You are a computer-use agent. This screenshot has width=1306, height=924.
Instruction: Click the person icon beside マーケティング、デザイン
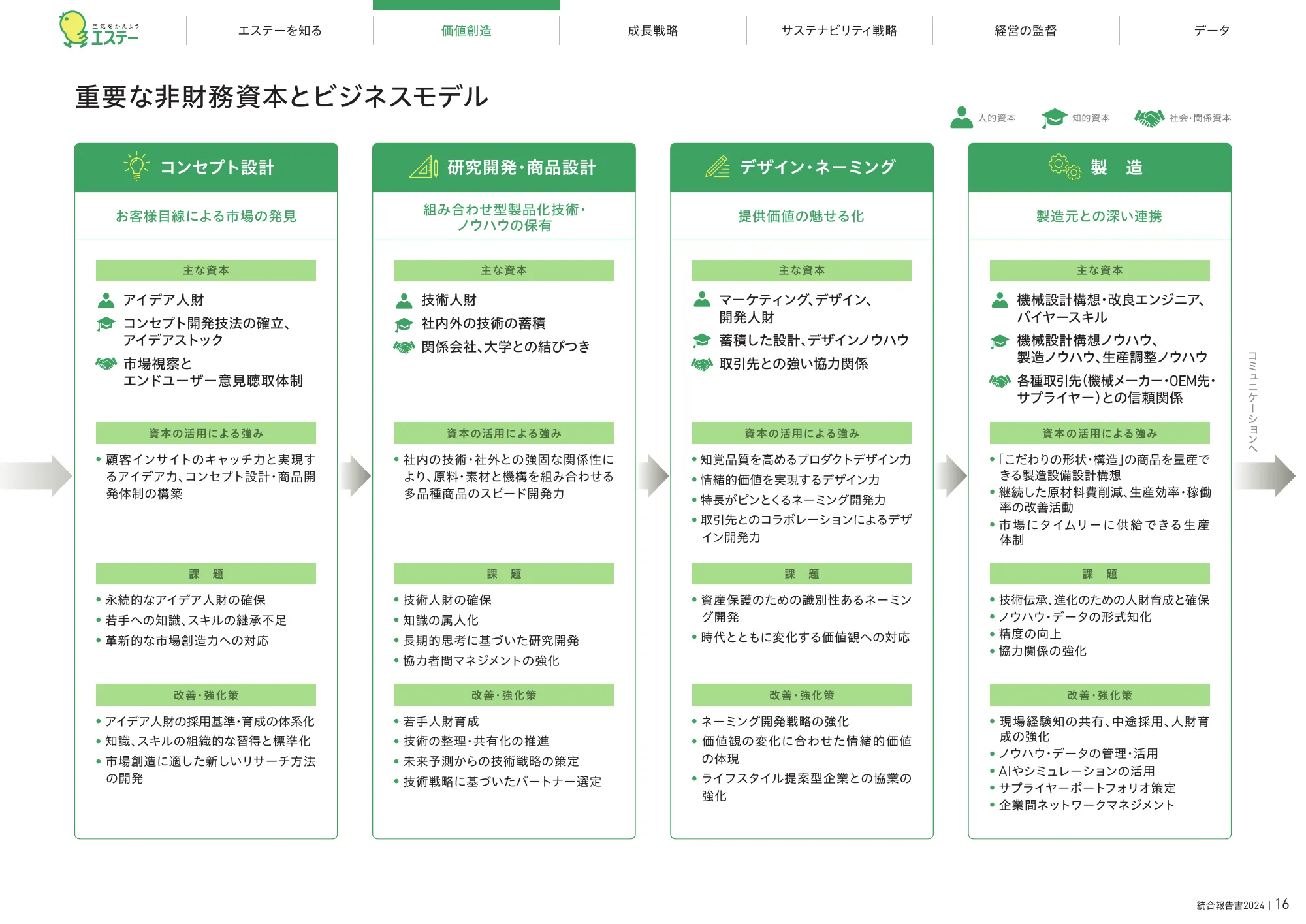(702, 300)
